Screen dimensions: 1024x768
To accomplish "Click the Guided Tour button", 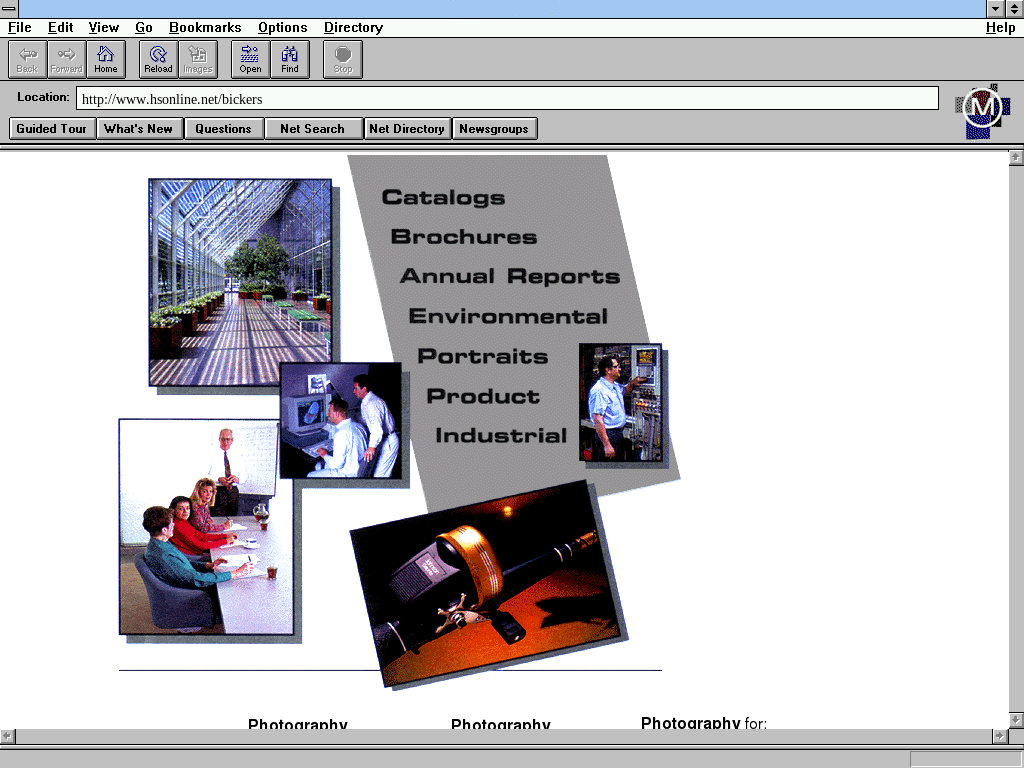I will pos(52,129).
